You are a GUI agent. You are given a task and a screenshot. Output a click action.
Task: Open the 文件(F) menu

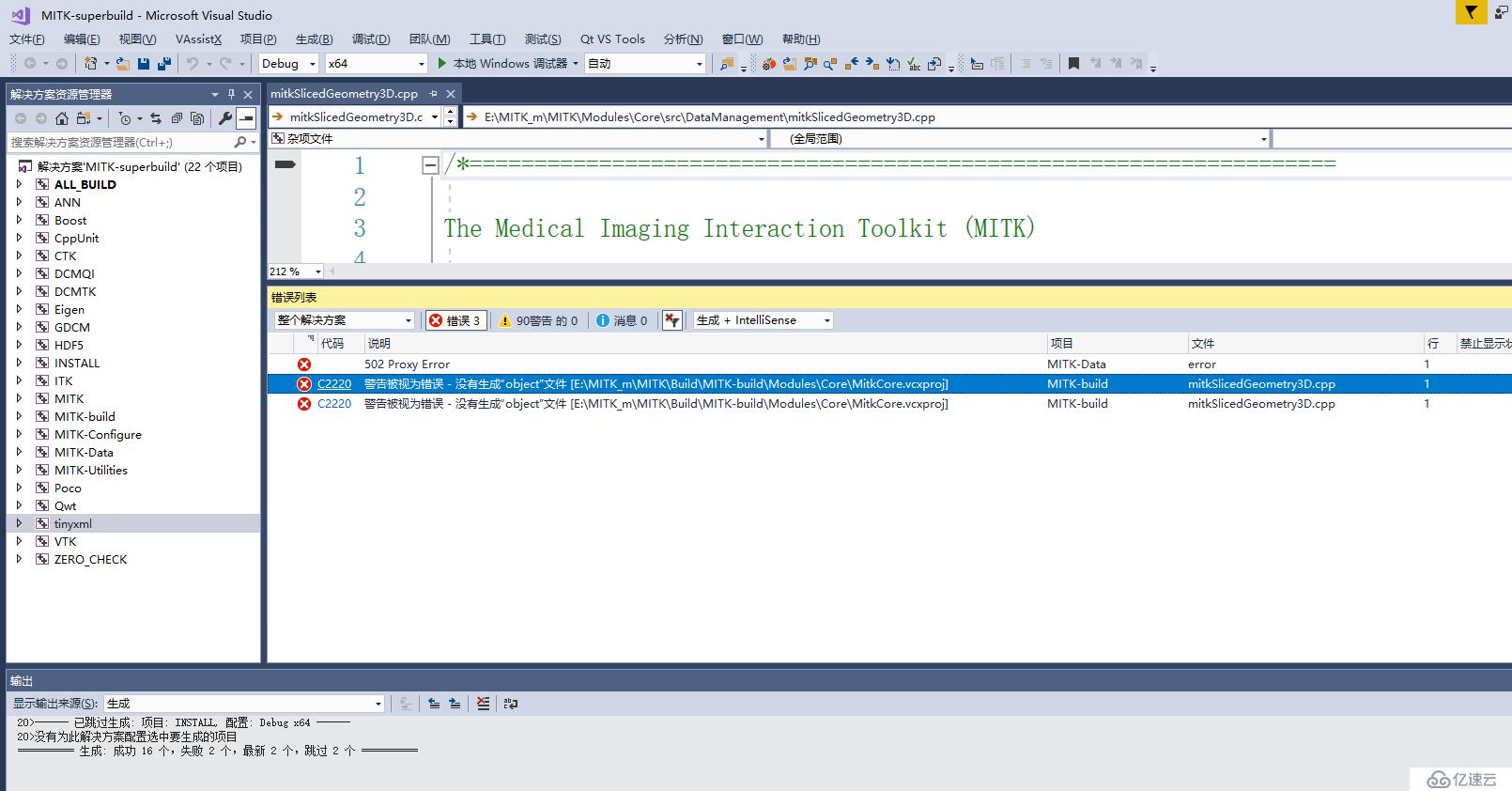pos(27,39)
